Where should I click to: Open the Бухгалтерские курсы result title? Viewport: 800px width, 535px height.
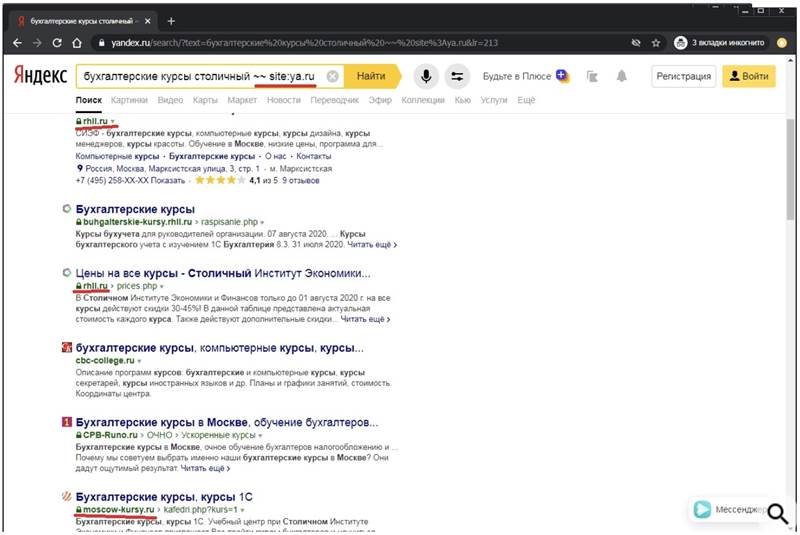135,209
